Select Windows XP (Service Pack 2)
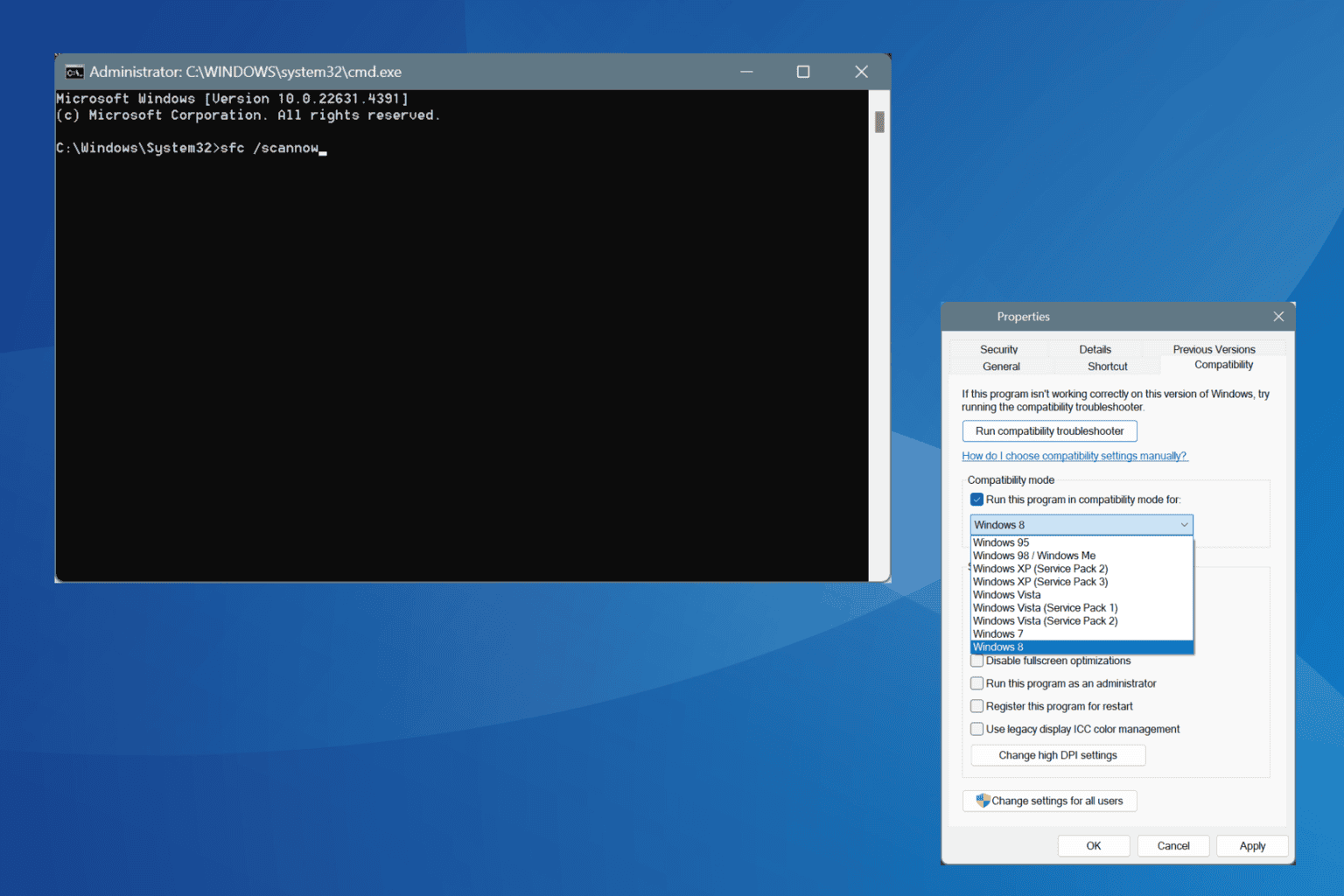Image resolution: width=1344 pixels, height=896 pixels. coord(1082,569)
